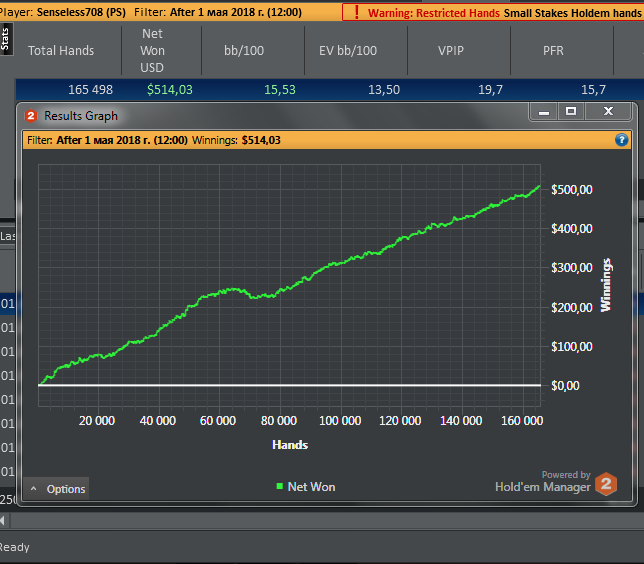Select the $514,03 net won cell
The height and width of the screenshot is (564, 644).
170,90
